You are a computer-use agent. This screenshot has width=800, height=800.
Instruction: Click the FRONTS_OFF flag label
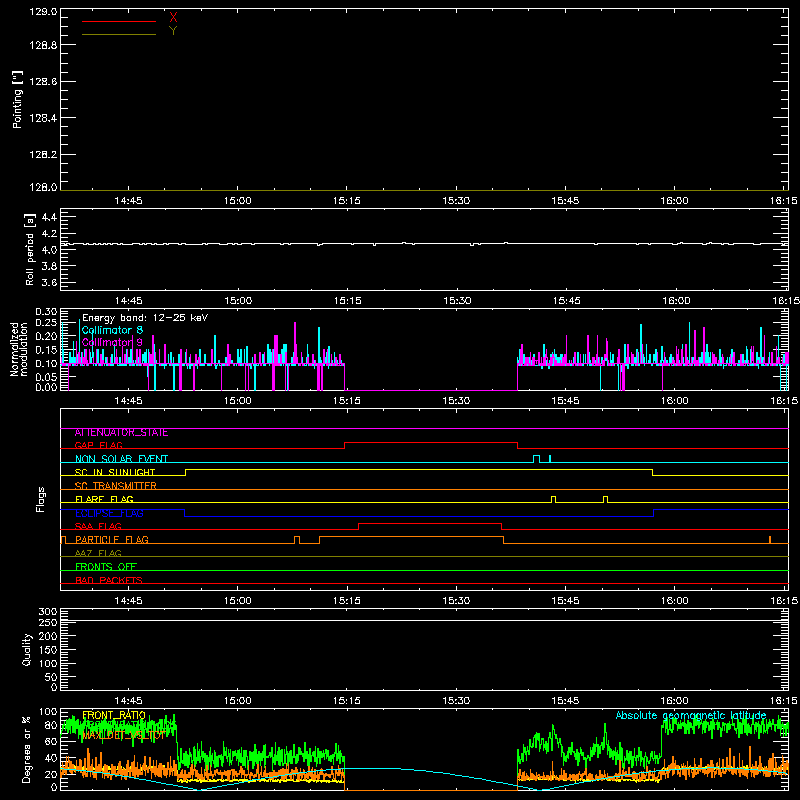coord(106,567)
